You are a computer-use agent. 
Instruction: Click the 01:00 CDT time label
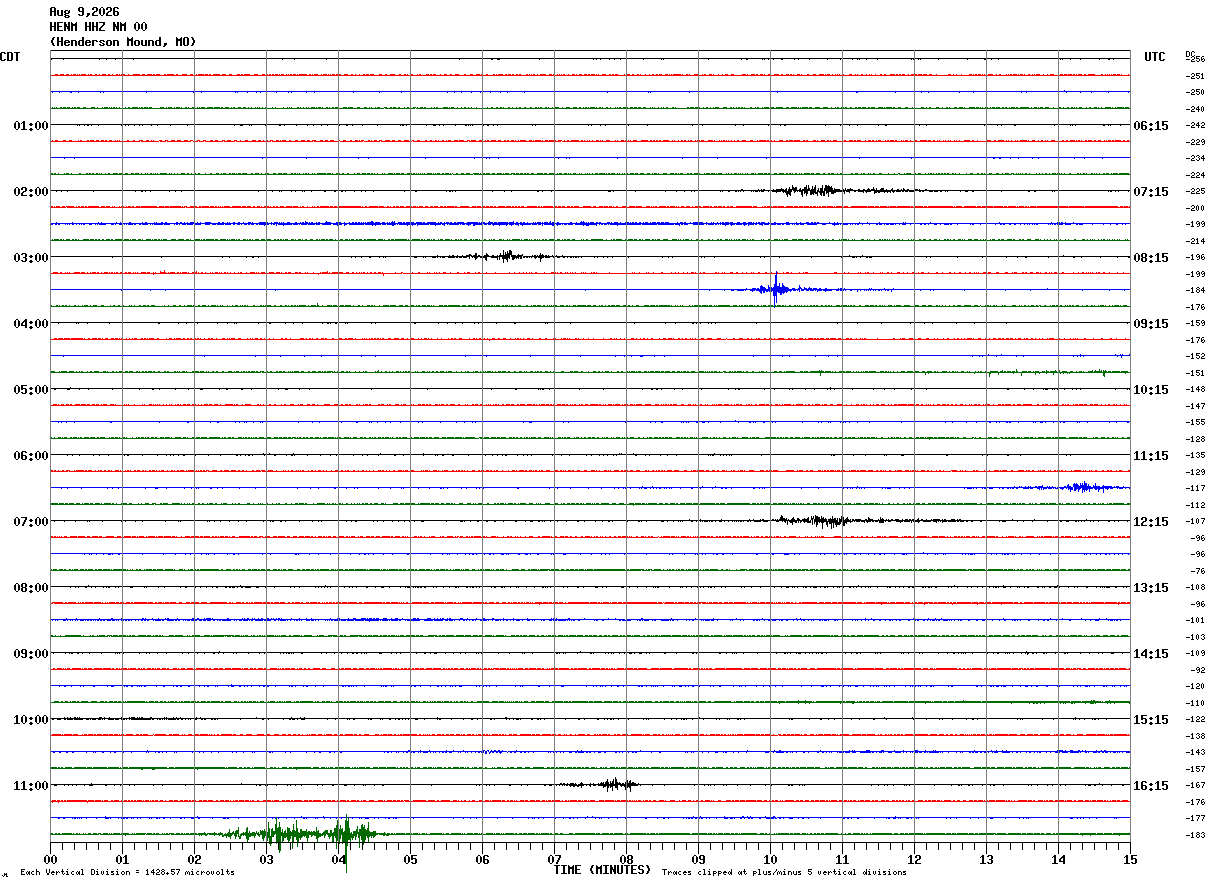30,126
